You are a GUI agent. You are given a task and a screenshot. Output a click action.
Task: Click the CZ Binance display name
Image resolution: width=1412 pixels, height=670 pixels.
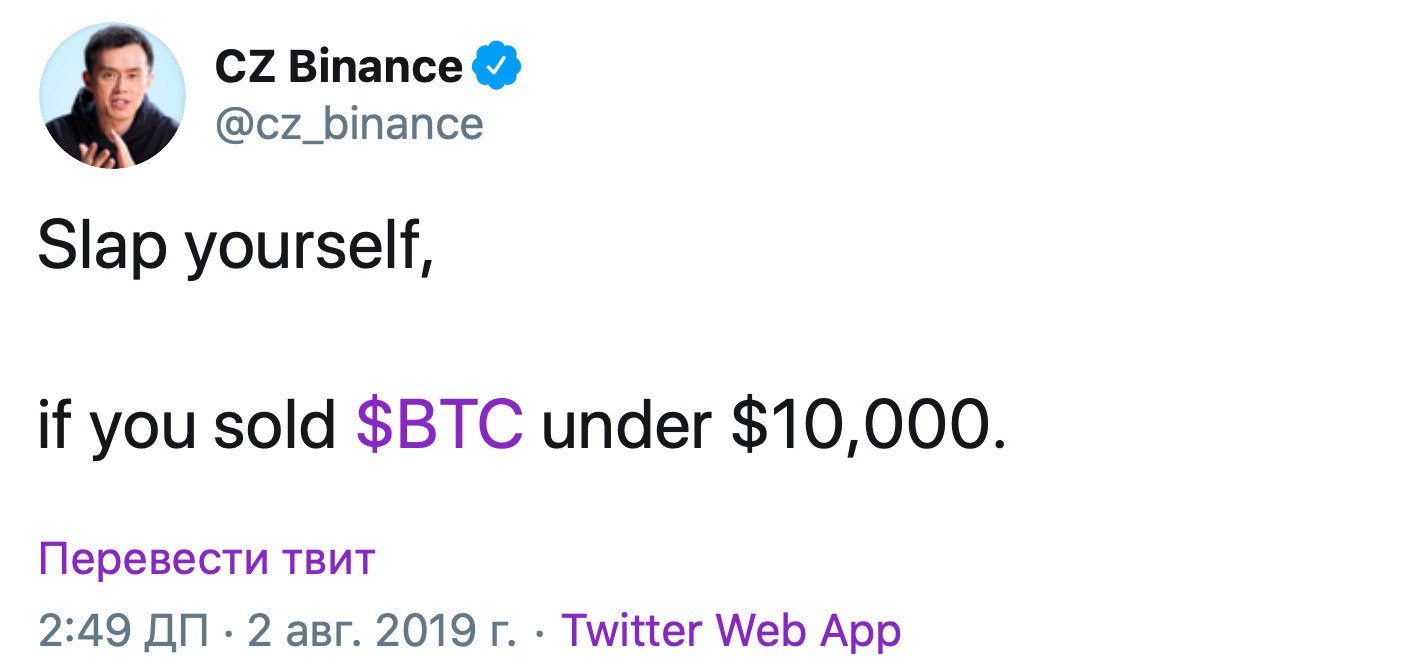pos(338,67)
